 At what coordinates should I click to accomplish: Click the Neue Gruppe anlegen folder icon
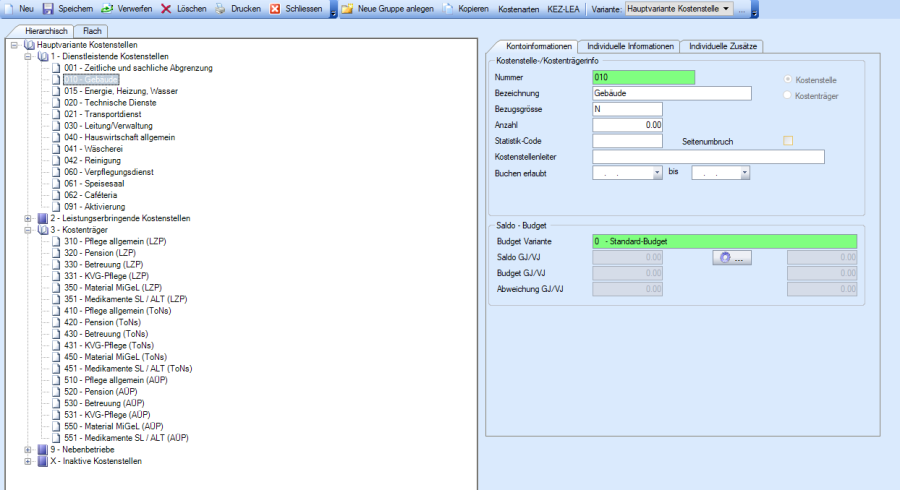pyautogui.click(x=347, y=9)
